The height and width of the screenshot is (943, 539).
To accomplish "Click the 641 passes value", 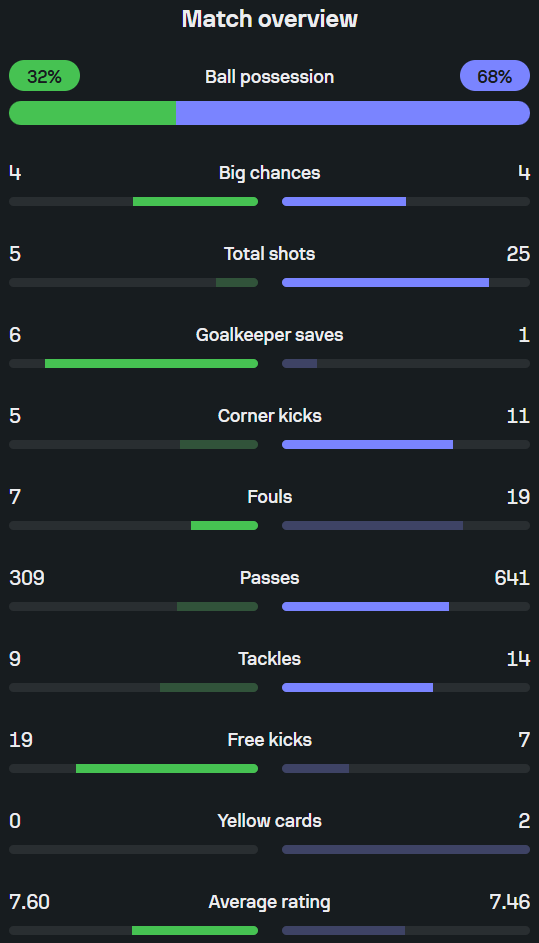I will pos(512,578).
